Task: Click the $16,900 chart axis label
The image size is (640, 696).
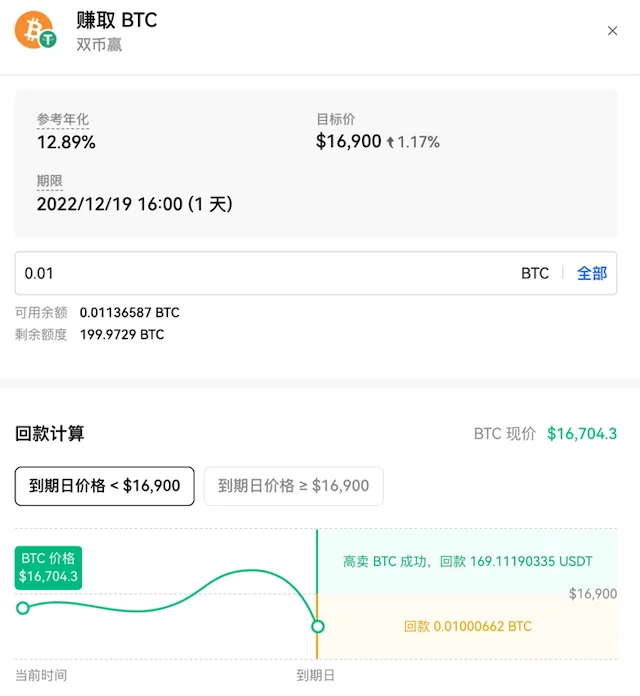Action: 593,593
